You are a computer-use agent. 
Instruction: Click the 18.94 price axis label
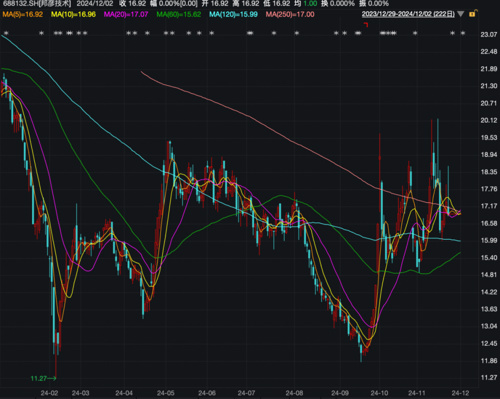(x=489, y=154)
